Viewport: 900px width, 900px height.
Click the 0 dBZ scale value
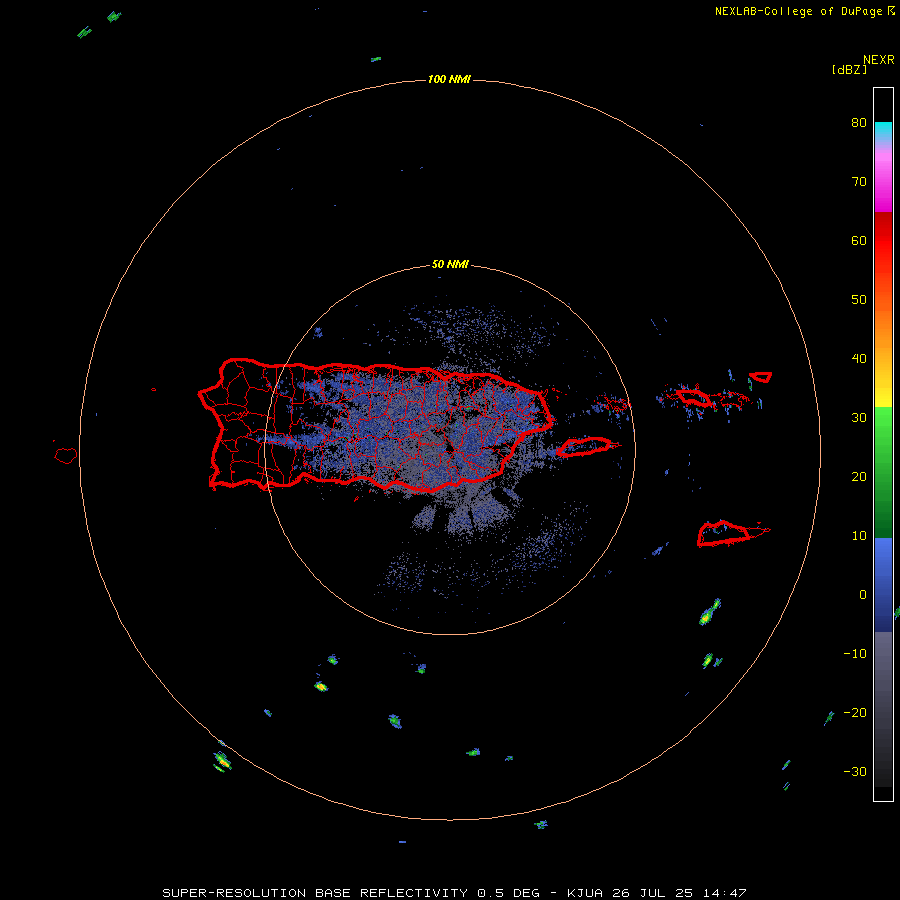tap(863, 595)
